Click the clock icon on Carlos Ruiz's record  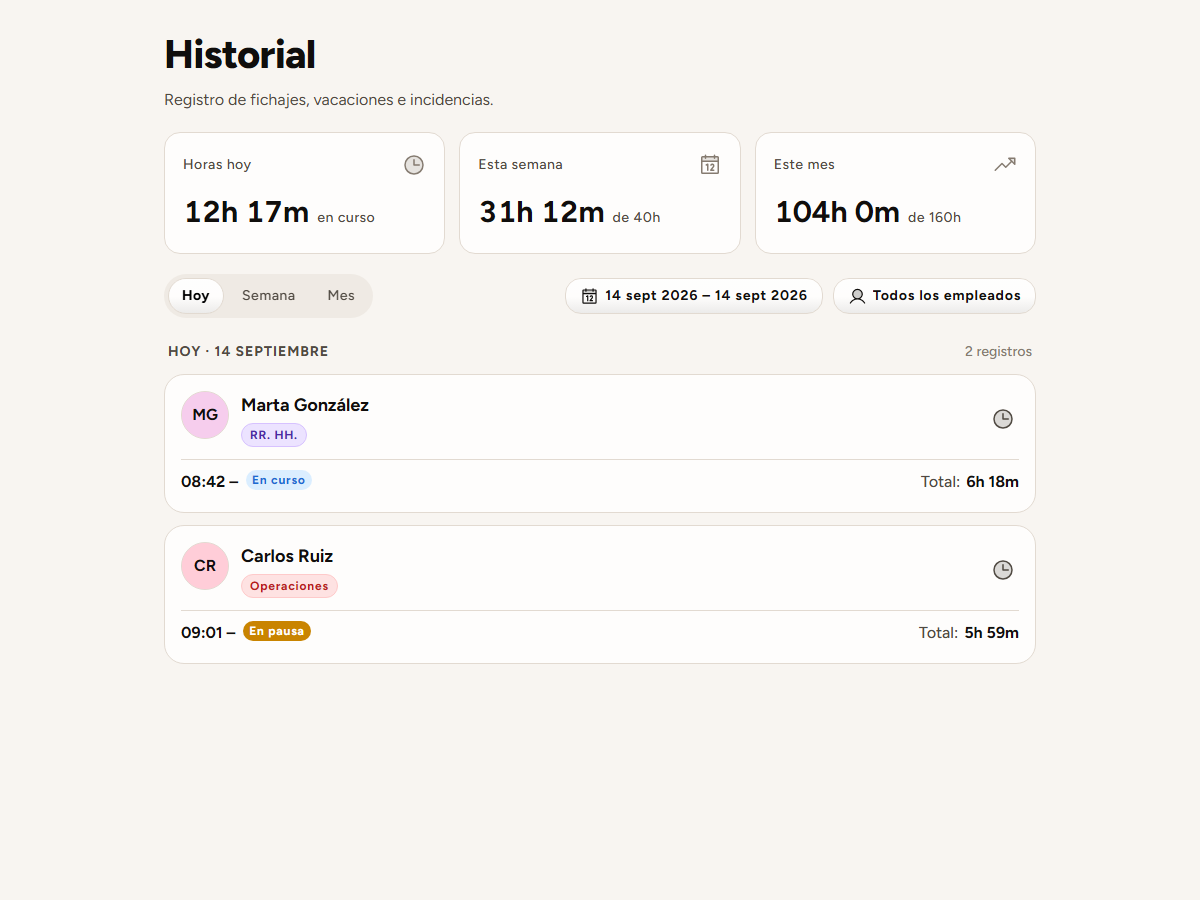pos(1003,570)
